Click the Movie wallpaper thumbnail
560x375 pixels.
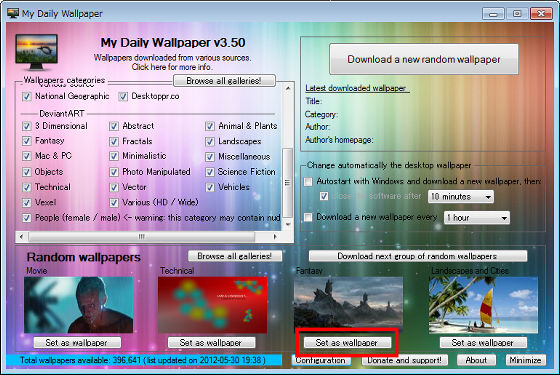point(79,305)
